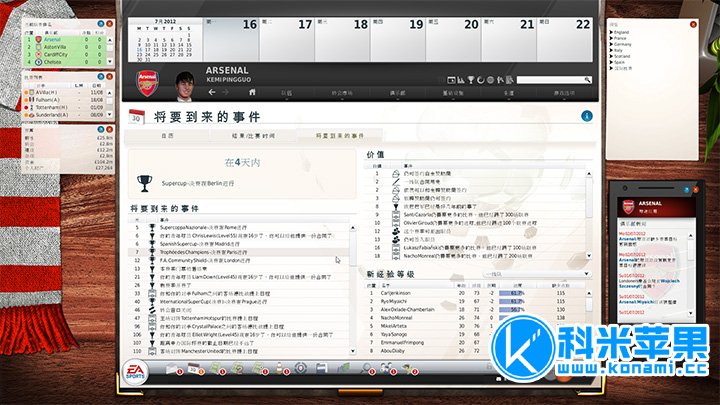Click Alex Oxlade-Chamberlain's progress bar
720x405 pixels.
(512, 309)
